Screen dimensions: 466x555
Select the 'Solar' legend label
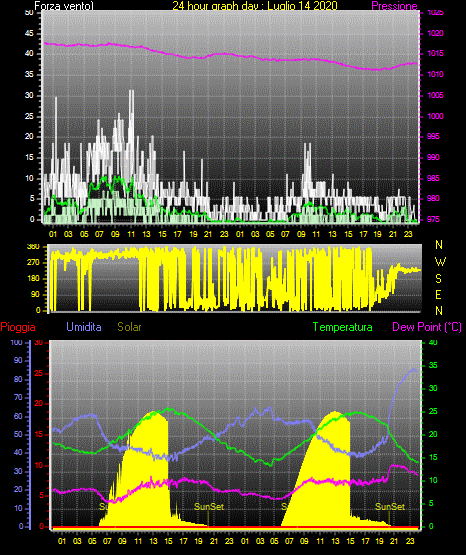(x=129, y=327)
